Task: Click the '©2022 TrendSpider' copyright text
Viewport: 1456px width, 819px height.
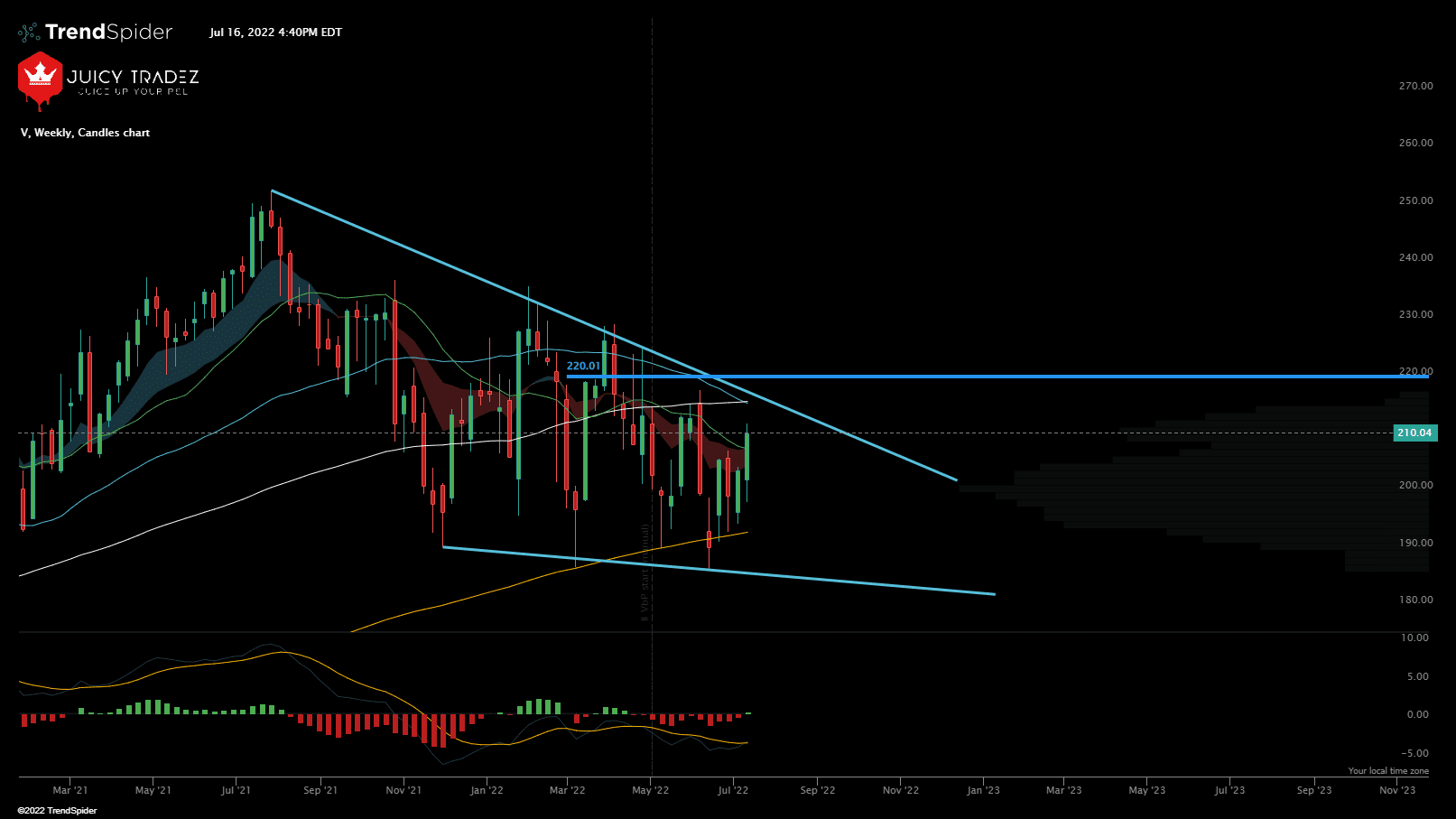Action: click(56, 809)
